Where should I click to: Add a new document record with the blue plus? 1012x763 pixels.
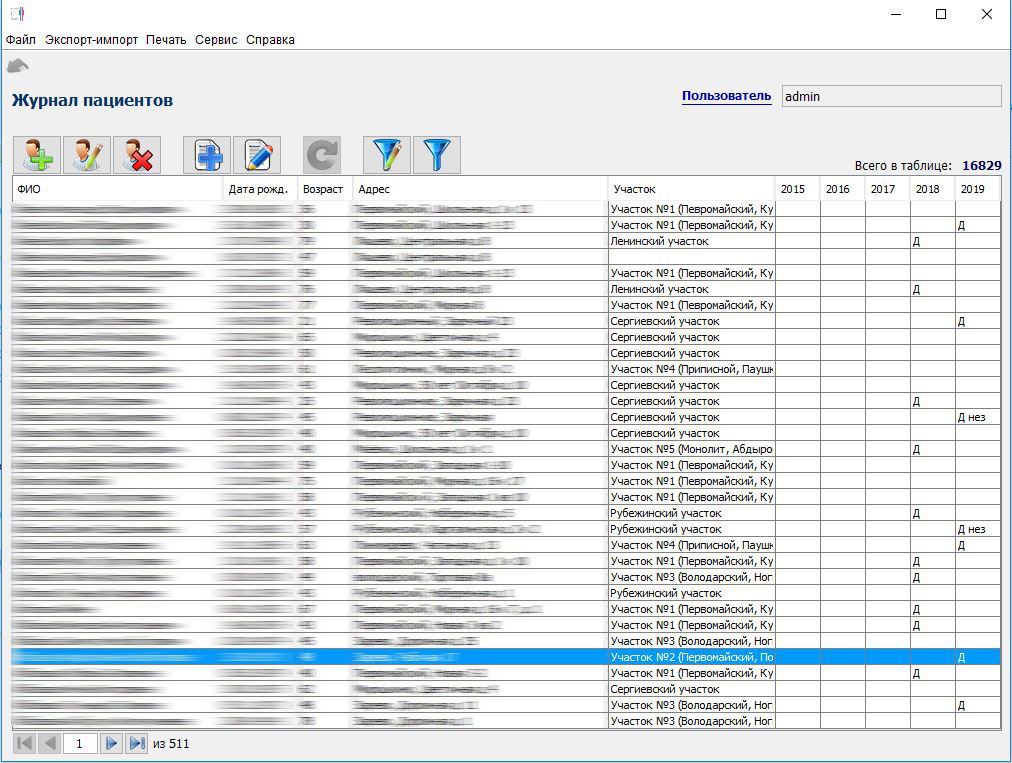click(207, 155)
